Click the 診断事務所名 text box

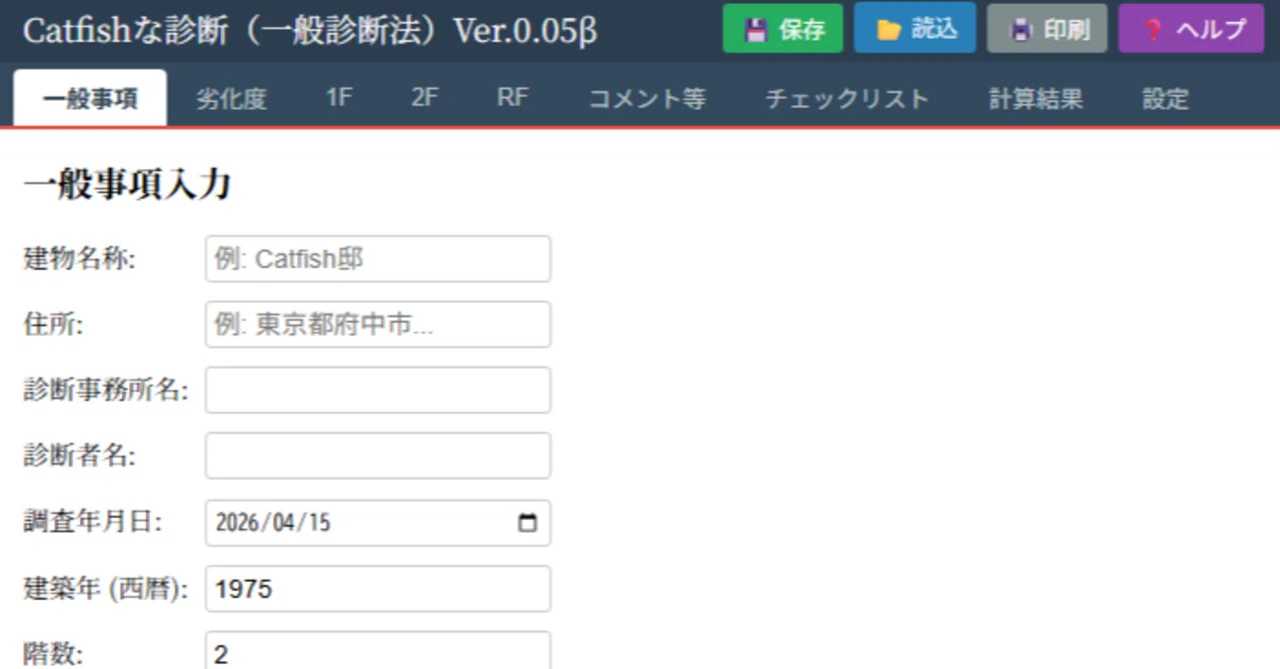pos(378,390)
